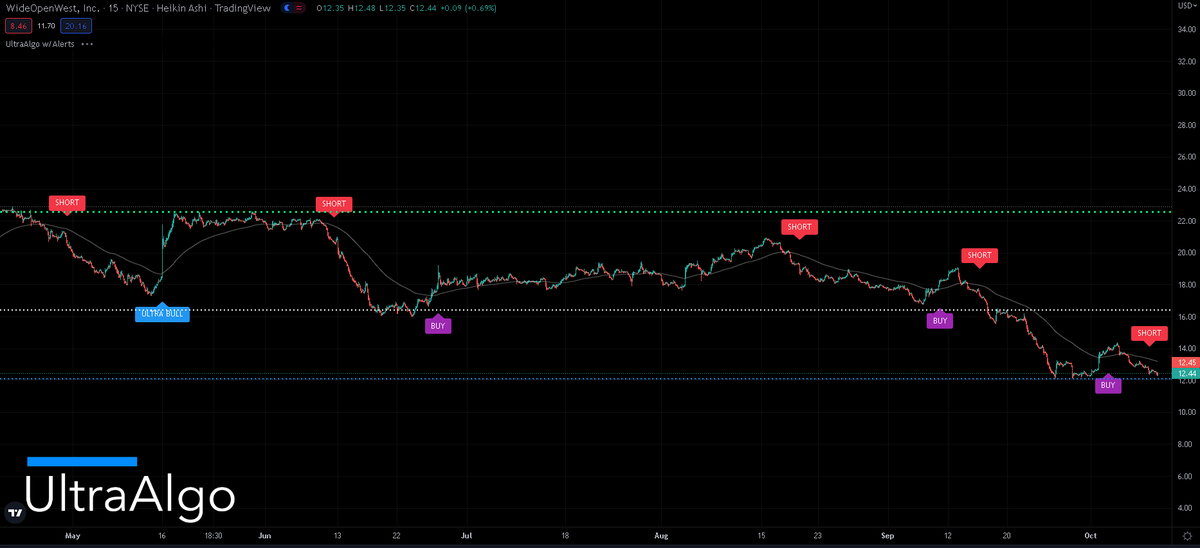Click the May label on time axis
The height and width of the screenshot is (548, 1200).
click(72, 536)
